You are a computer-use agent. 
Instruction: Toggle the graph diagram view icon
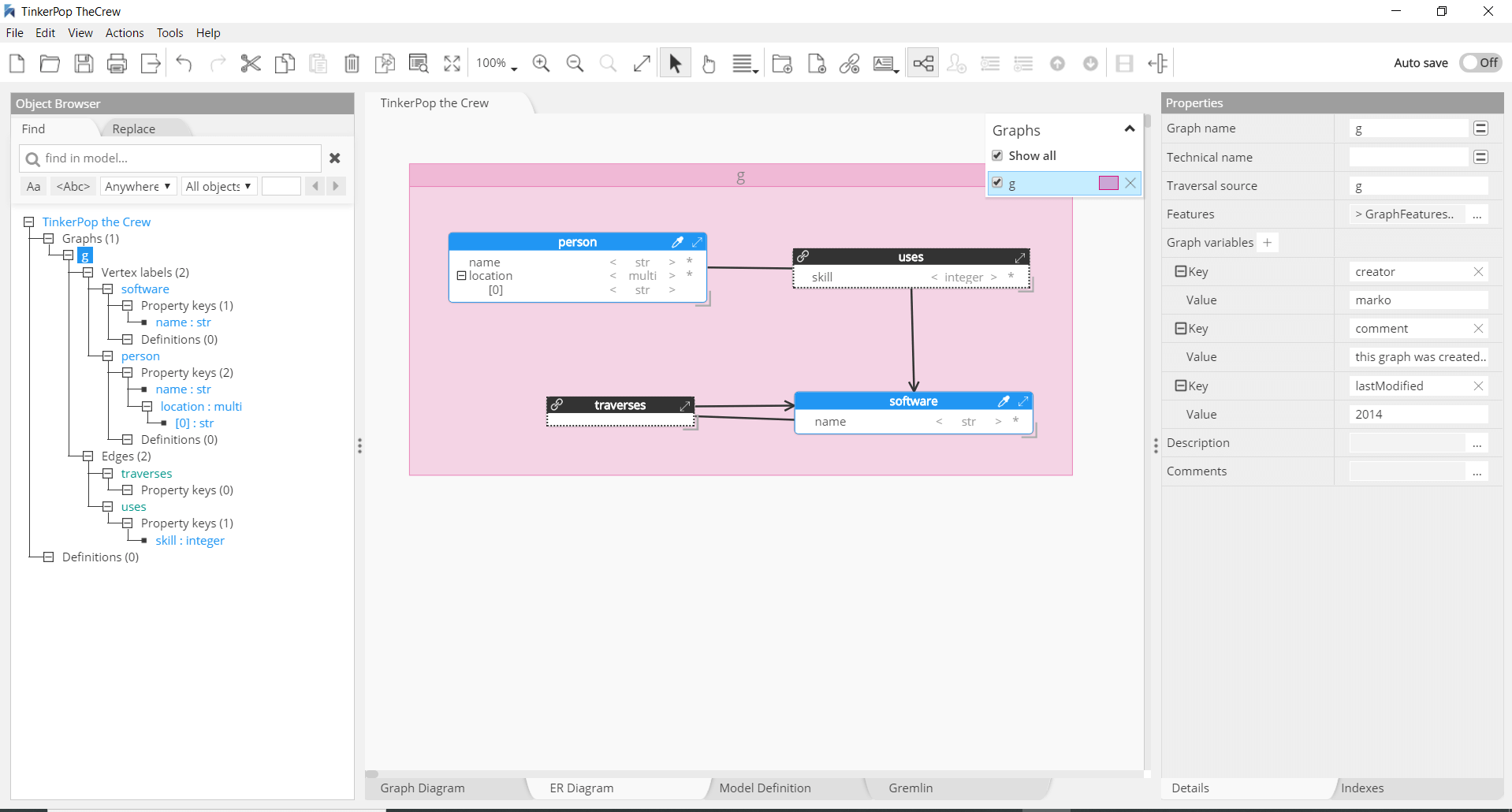coord(923,63)
